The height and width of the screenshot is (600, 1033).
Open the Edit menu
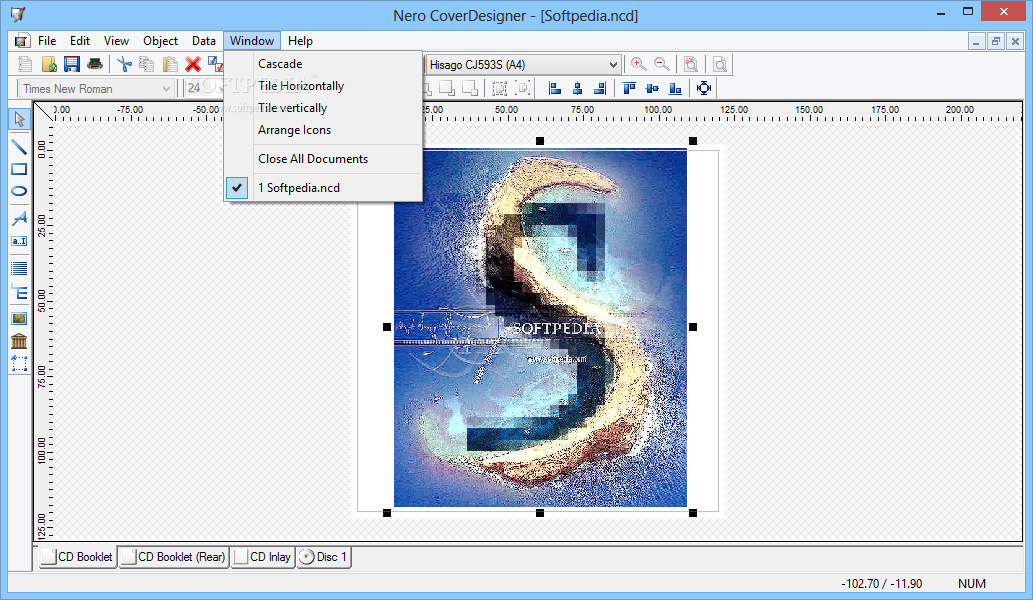(x=80, y=41)
